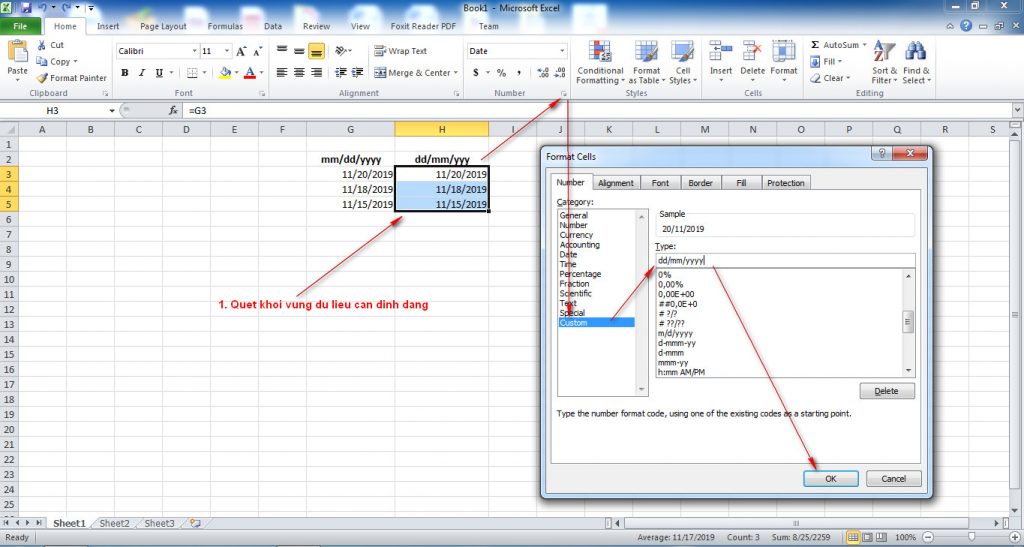Toggle Bottom Align button

coord(316,51)
